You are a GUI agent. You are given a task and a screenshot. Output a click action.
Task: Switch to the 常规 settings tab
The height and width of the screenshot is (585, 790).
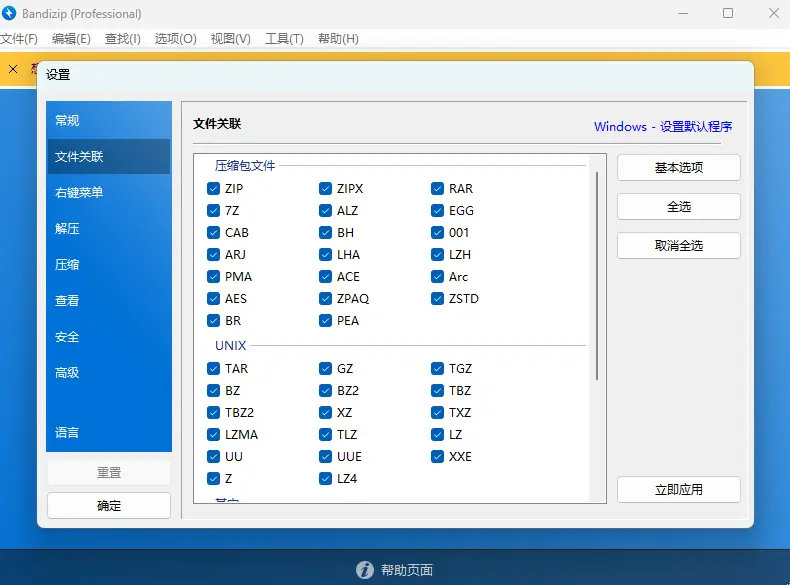click(109, 120)
